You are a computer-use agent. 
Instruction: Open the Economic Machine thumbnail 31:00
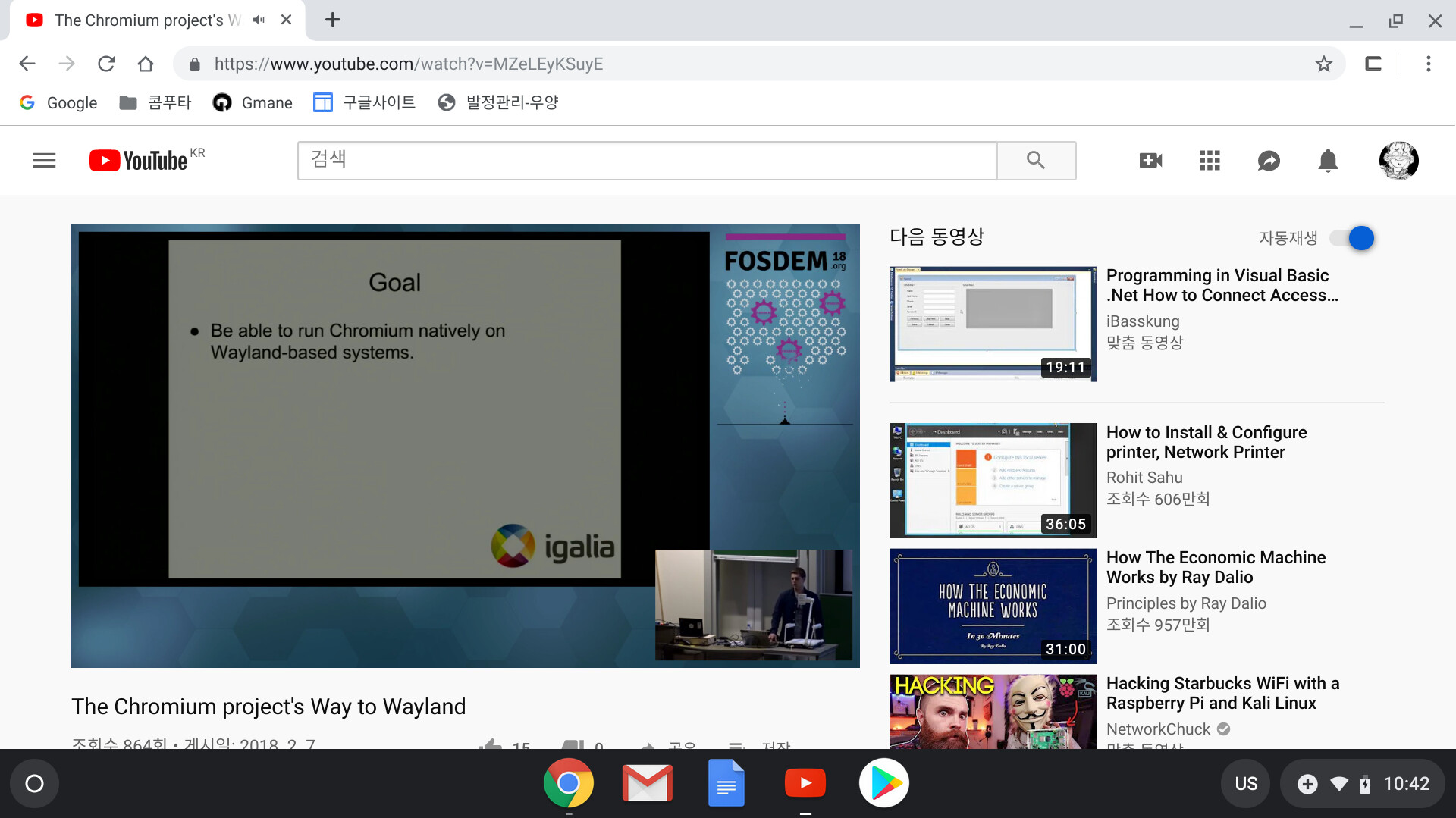[x=993, y=606]
